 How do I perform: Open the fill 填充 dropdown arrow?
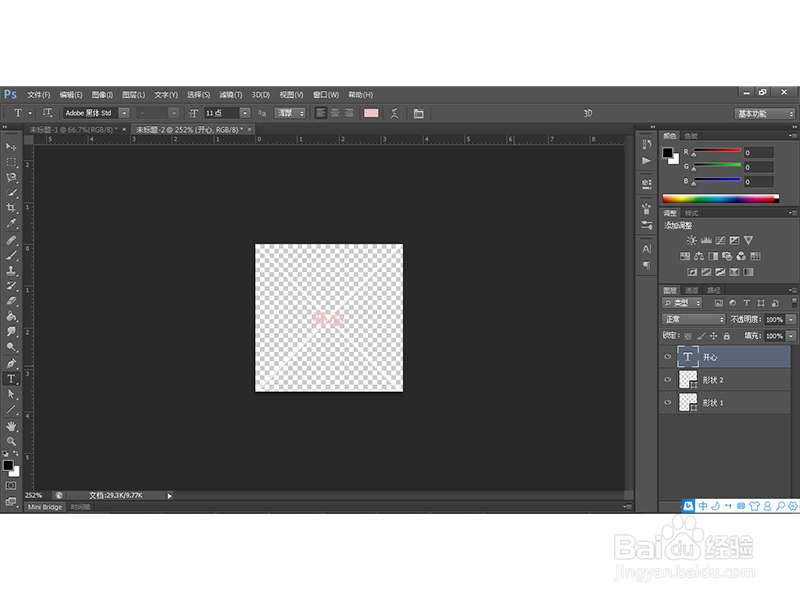791,336
